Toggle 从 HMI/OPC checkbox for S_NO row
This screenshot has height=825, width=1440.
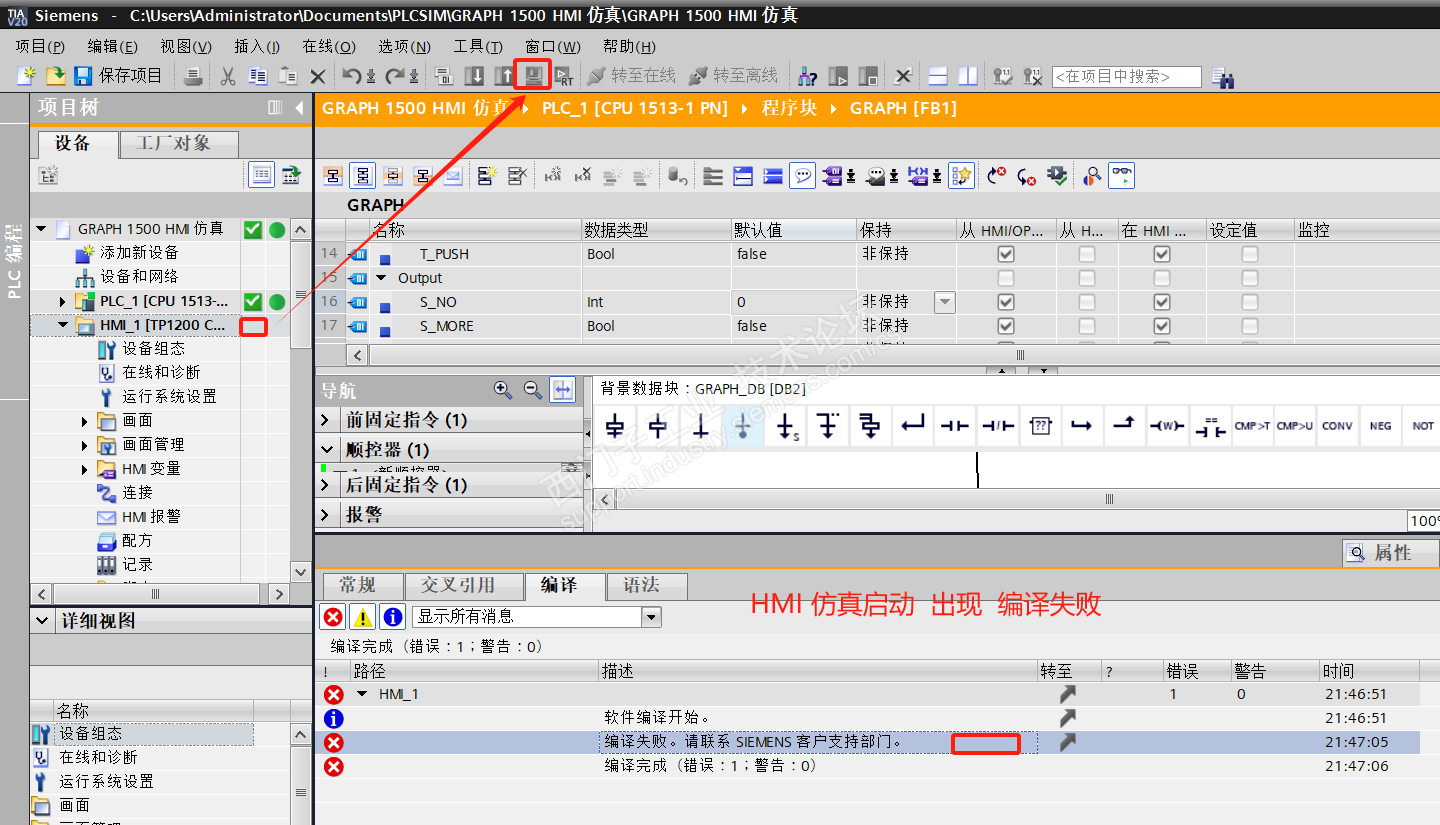[1006, 302]
